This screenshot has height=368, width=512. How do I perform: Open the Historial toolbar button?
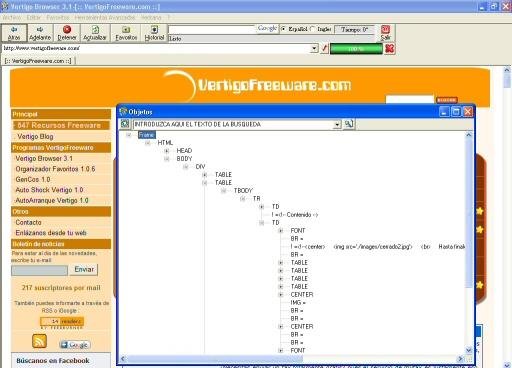pos(154,33)
